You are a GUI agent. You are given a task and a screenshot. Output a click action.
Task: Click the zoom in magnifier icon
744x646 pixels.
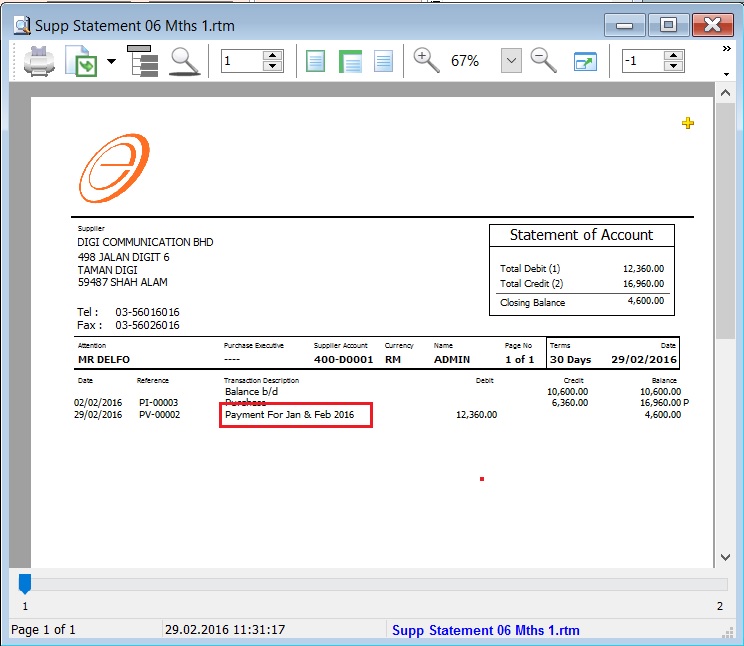tap(427, 61)
